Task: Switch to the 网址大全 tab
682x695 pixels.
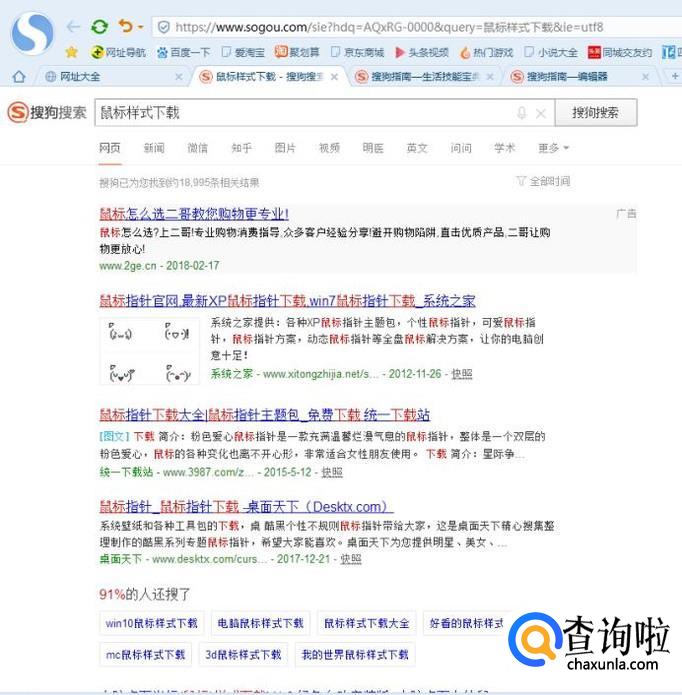Action: (106, 77)
